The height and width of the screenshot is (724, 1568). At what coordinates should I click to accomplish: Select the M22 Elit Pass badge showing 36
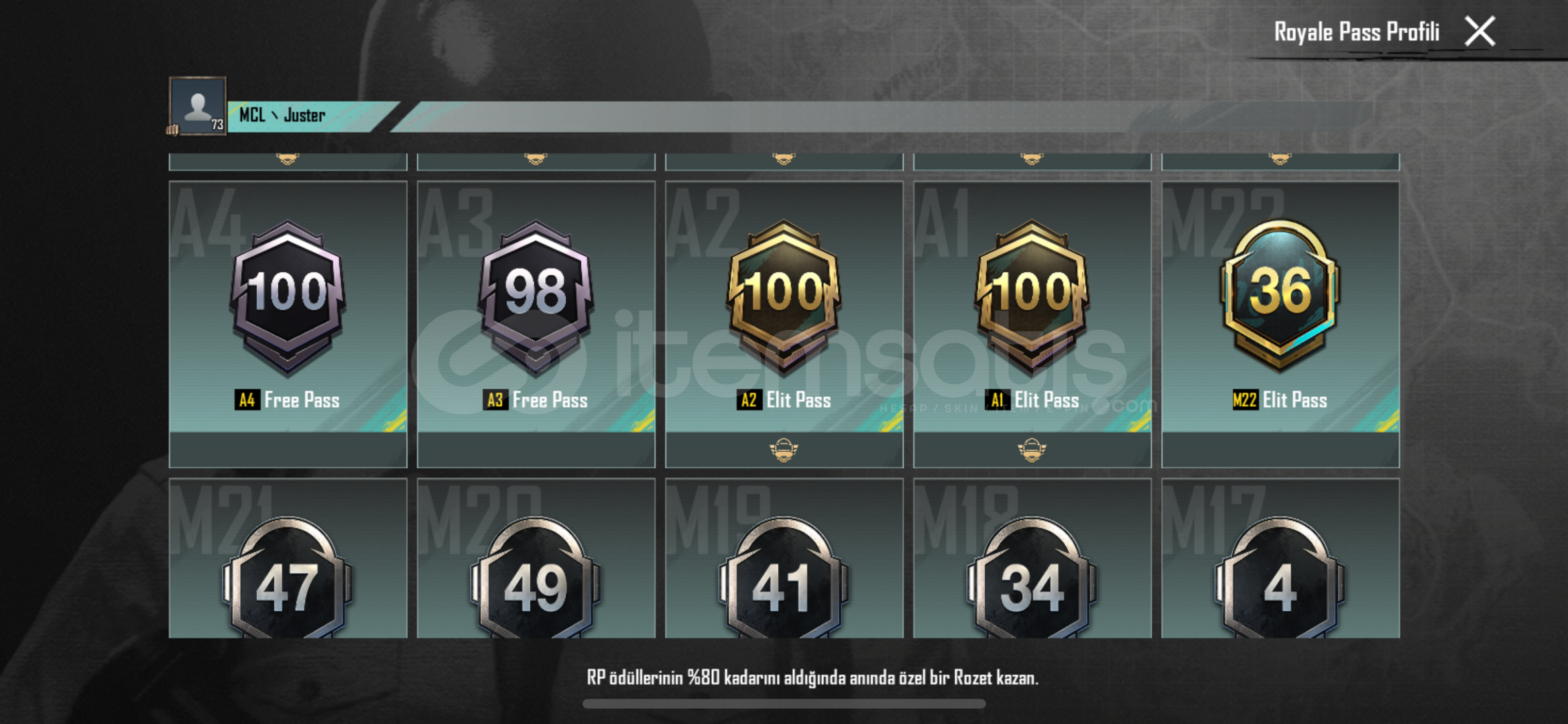click(1280, 295)
